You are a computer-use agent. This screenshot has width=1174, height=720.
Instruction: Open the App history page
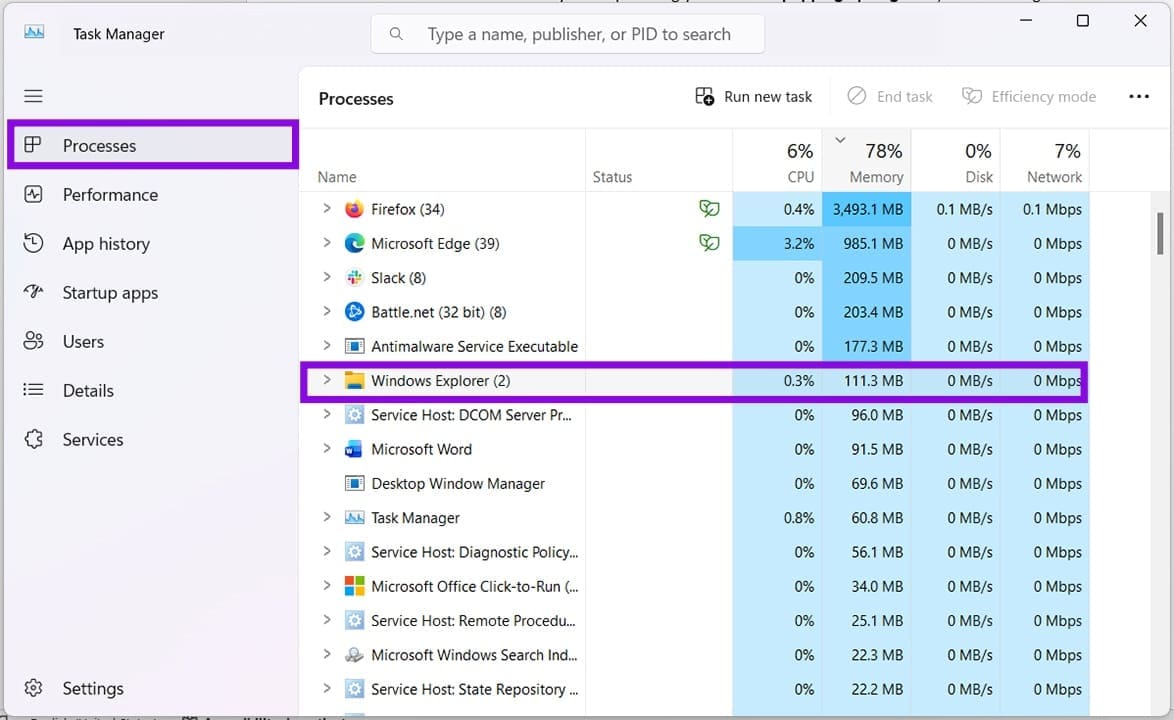point(153,243)
